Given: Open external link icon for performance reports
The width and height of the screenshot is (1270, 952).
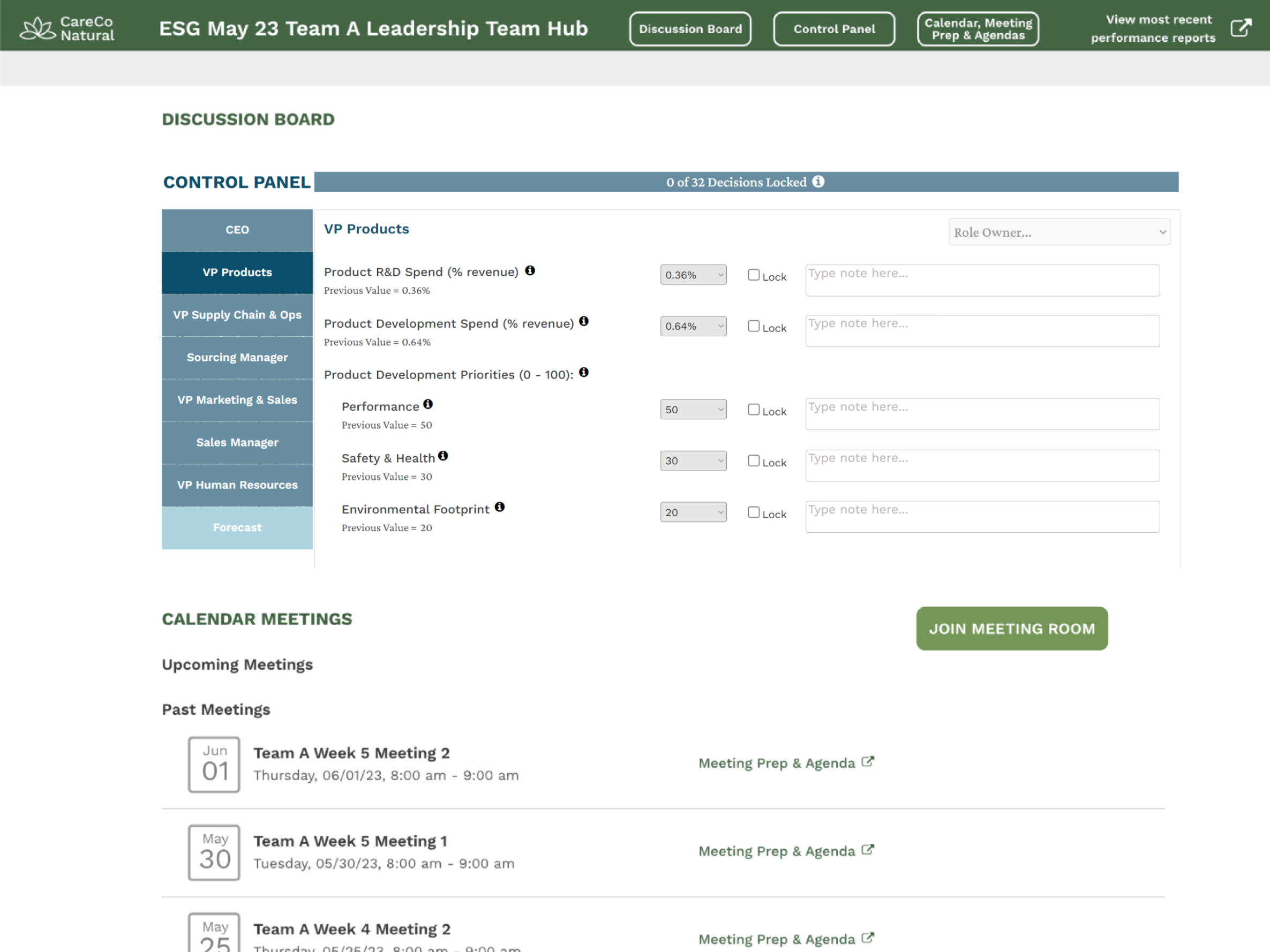Looking at the screenshot, I should pos(1241,28).
